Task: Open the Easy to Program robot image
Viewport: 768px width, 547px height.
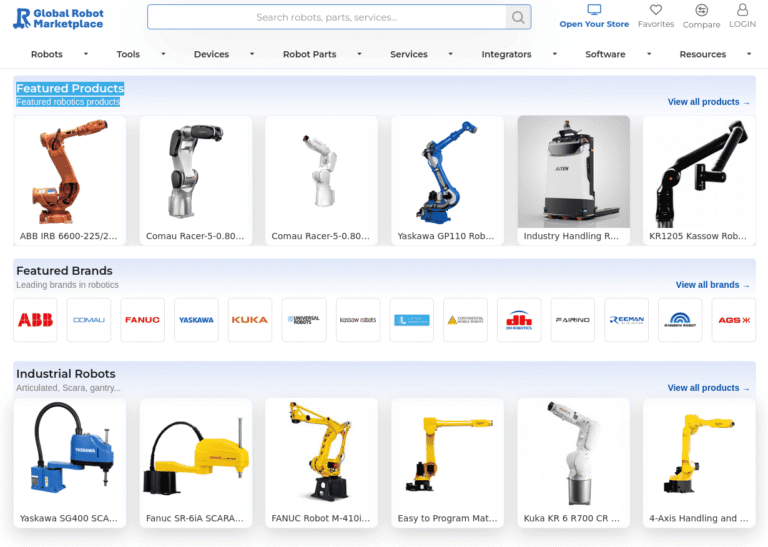Action: [447, 454]
